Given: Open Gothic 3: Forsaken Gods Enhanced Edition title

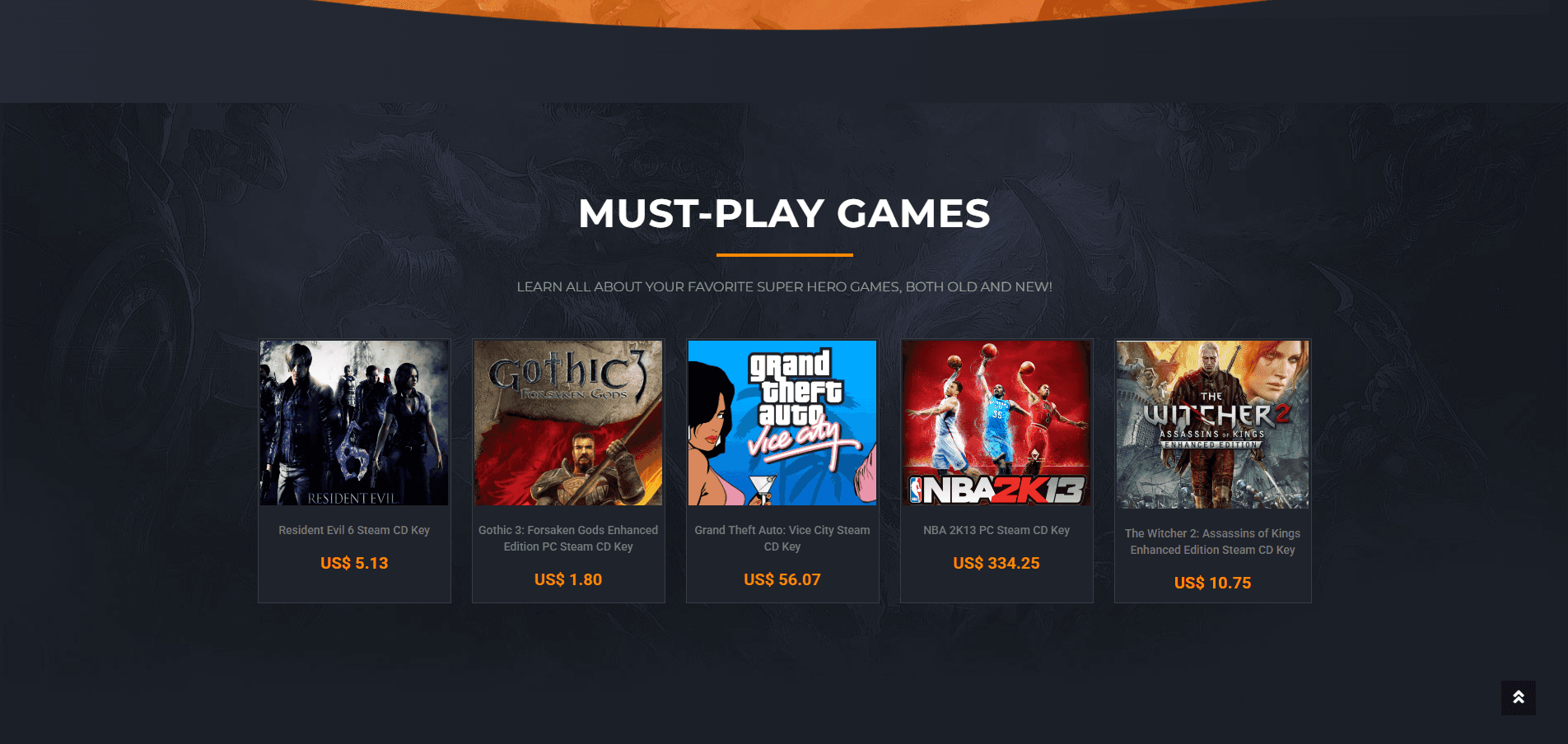Looking at the screenshot, I should [568, 538].
